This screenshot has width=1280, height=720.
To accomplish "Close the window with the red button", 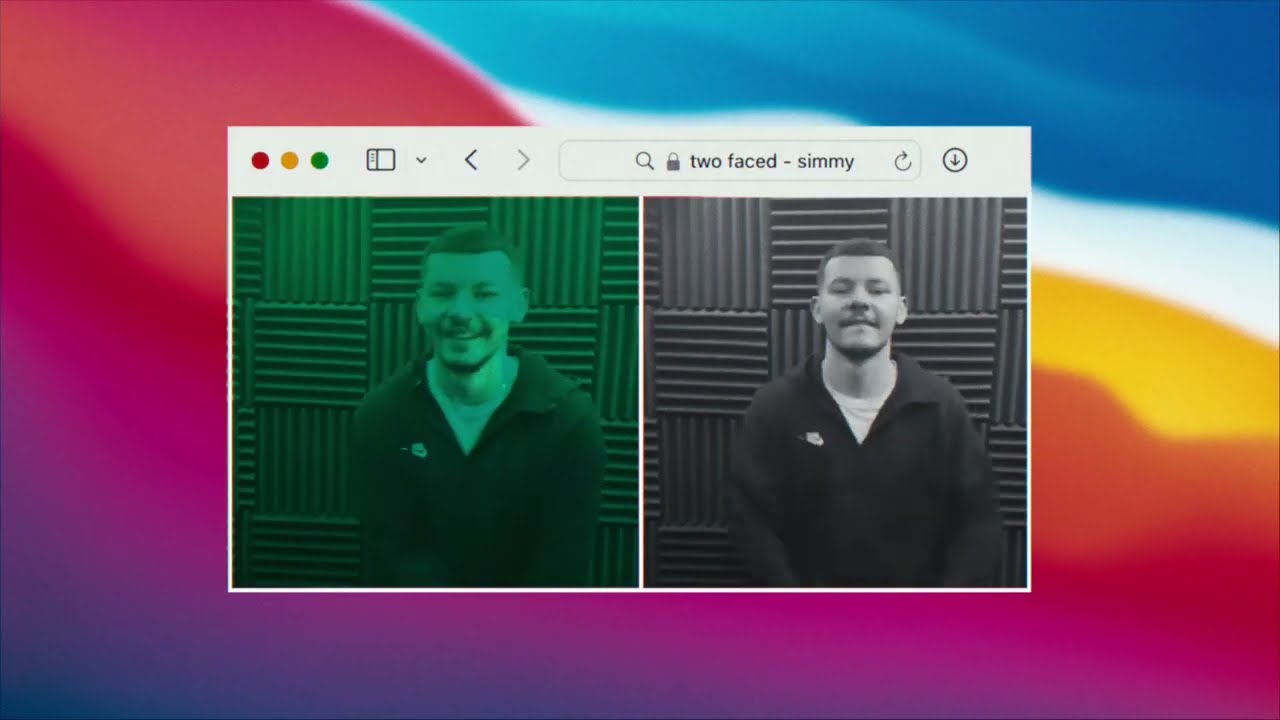I will (260, 160).
